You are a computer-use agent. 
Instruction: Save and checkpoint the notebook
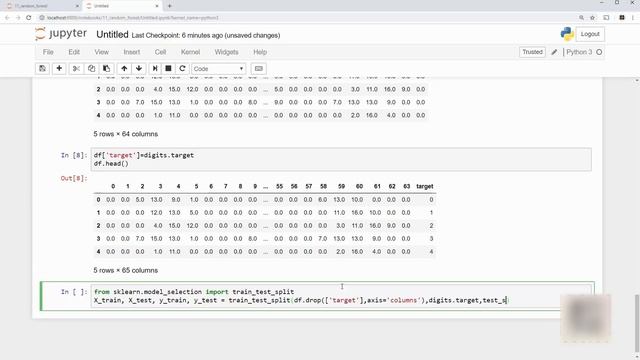tap(42, 69)
